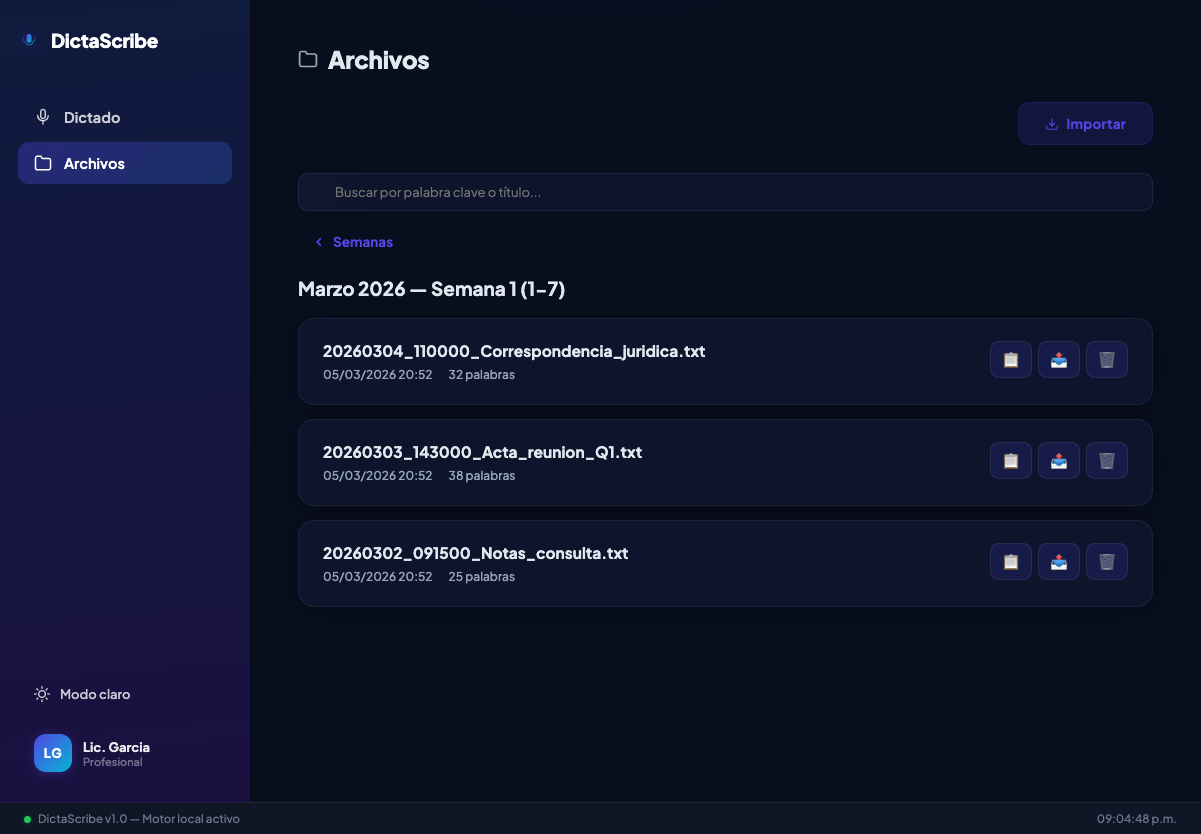Export the Acta_reunion_Q1 file
The image size is (1201, 834).
1058,460
